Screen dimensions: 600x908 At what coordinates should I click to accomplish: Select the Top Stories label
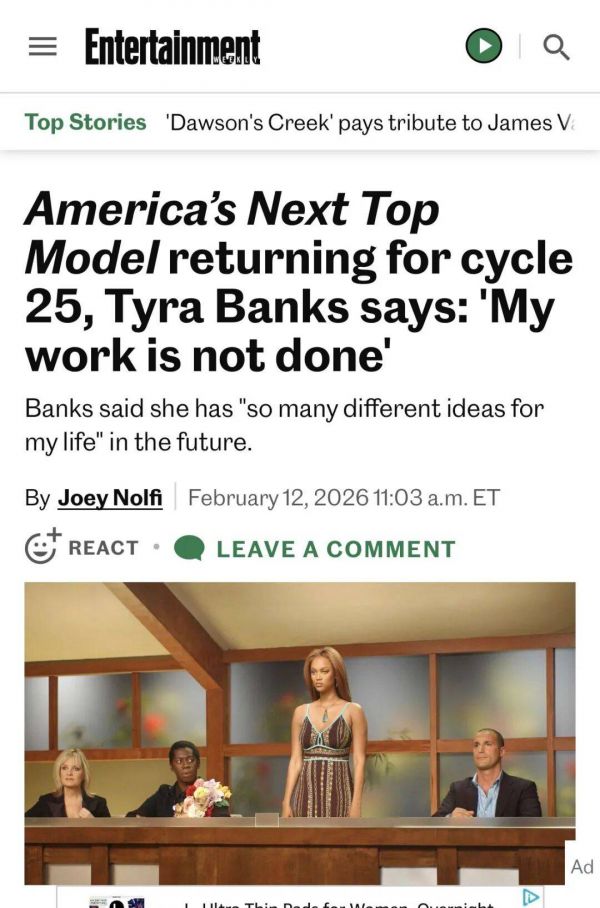[x=85, y=122]
